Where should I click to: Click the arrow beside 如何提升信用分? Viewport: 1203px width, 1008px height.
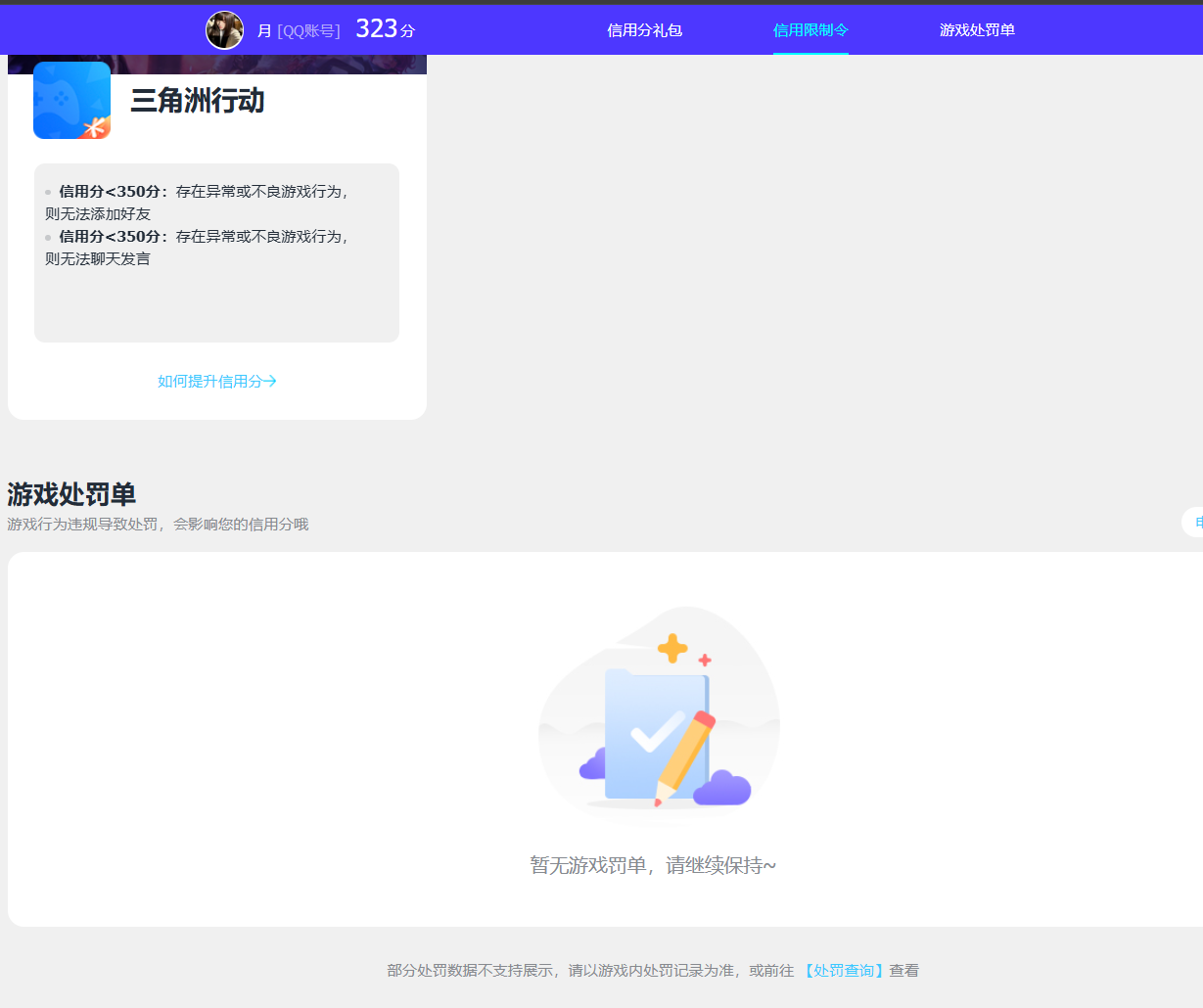270,381
